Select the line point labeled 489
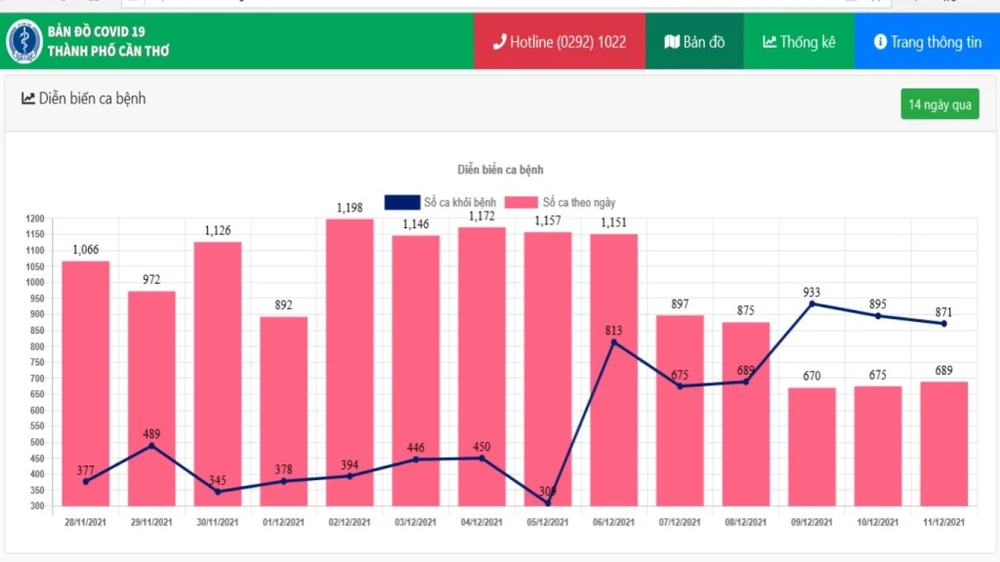1000x562 pixels. [152, 445]
